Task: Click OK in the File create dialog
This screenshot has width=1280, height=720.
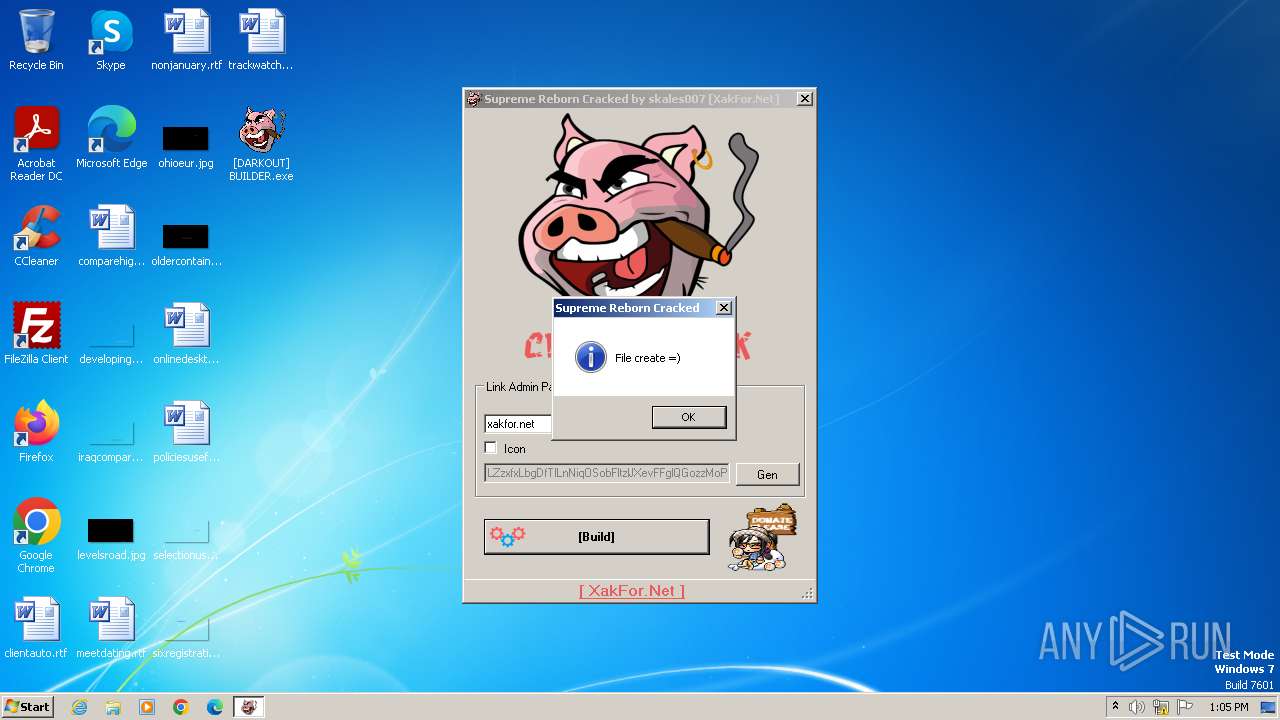Action: coord(688,417)
